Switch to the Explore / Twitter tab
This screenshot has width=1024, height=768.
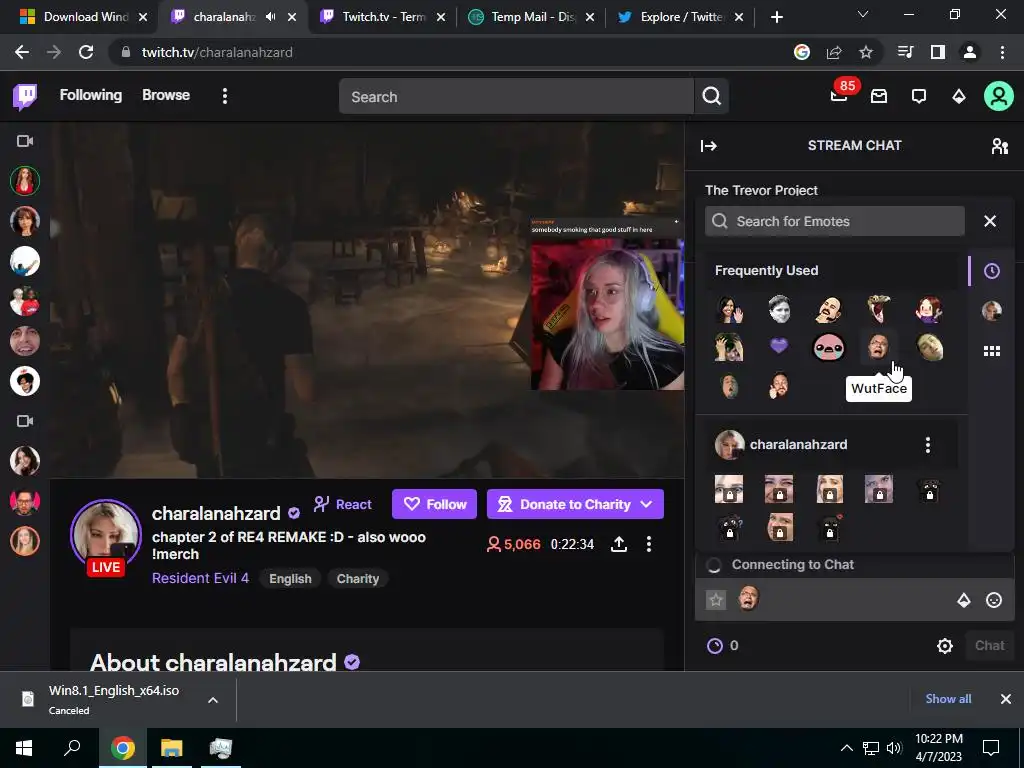[x=682, y=17]
